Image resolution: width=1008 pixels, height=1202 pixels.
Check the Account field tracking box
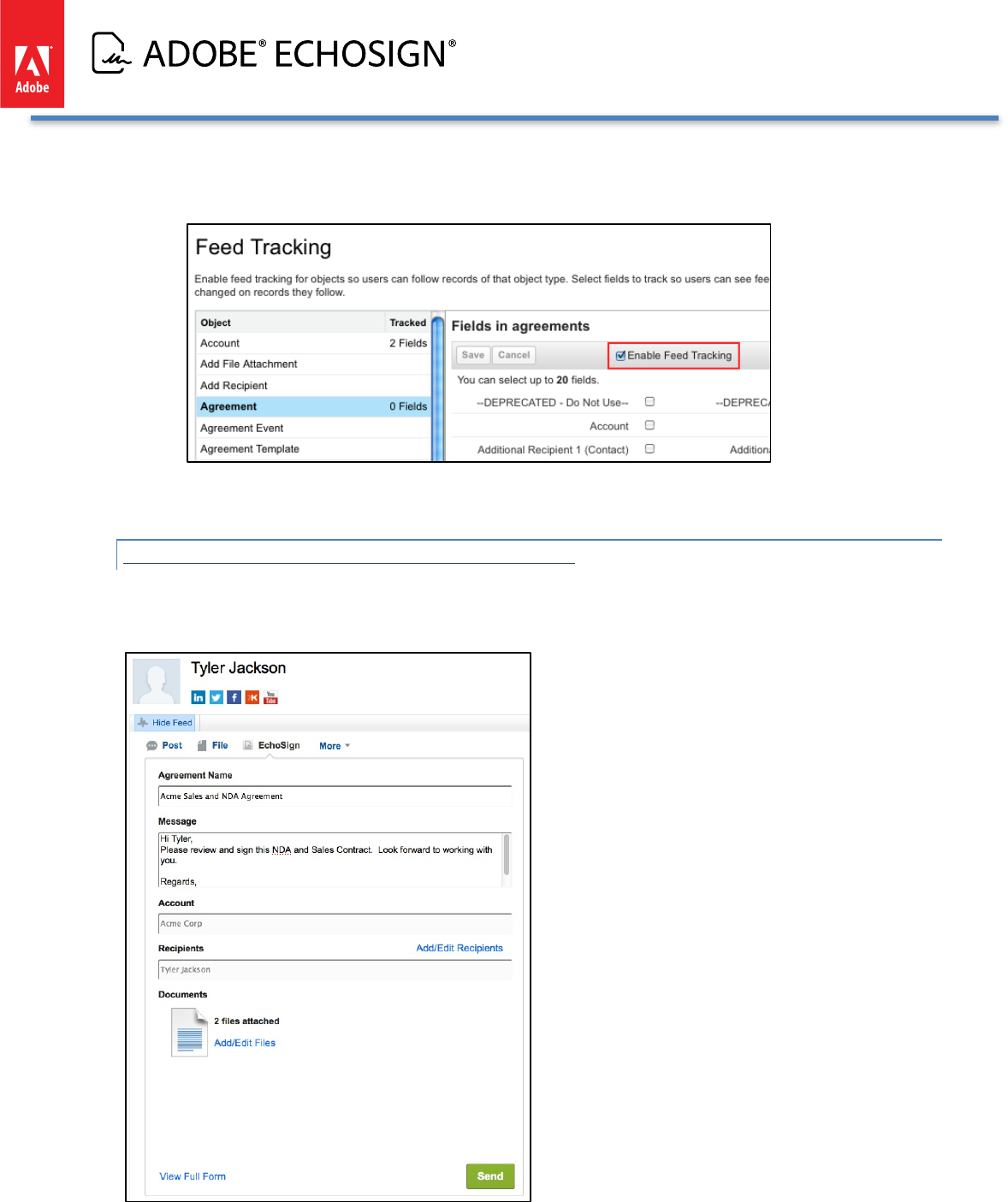[x=649, y=425]
